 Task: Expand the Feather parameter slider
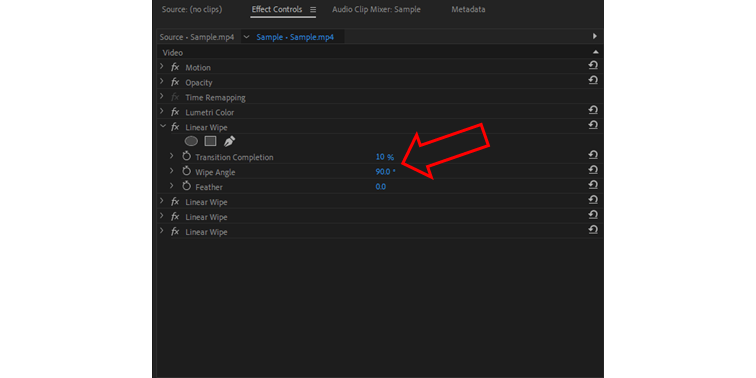pos(172,186)
